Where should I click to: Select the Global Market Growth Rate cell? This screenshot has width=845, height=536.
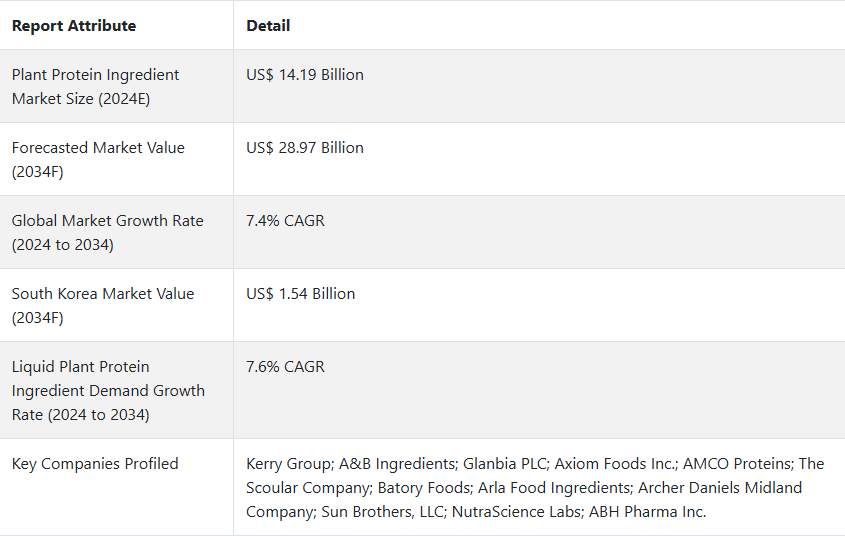click(107, 232)
